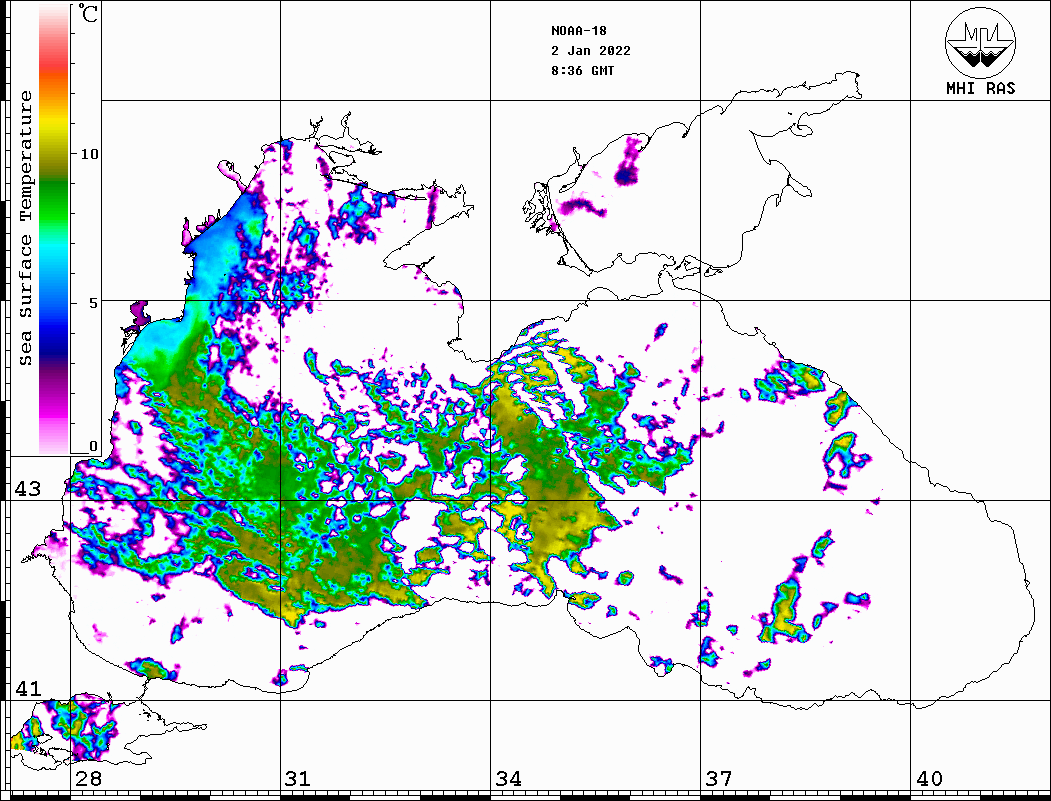Click latitude label 41

pos(27,688)
